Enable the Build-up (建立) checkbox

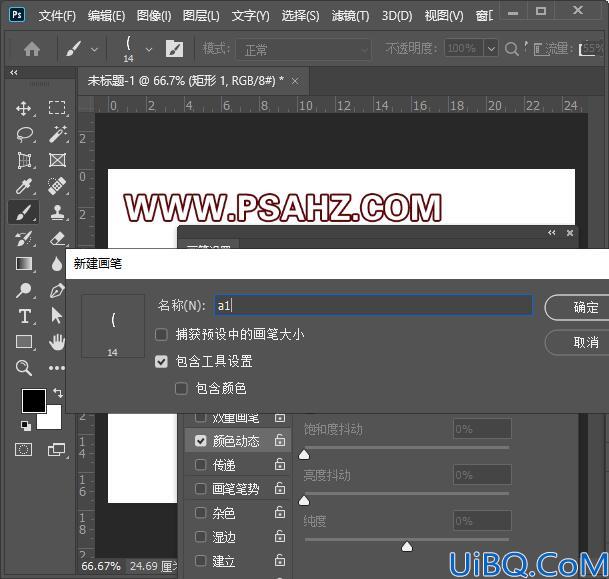(200, 561)
